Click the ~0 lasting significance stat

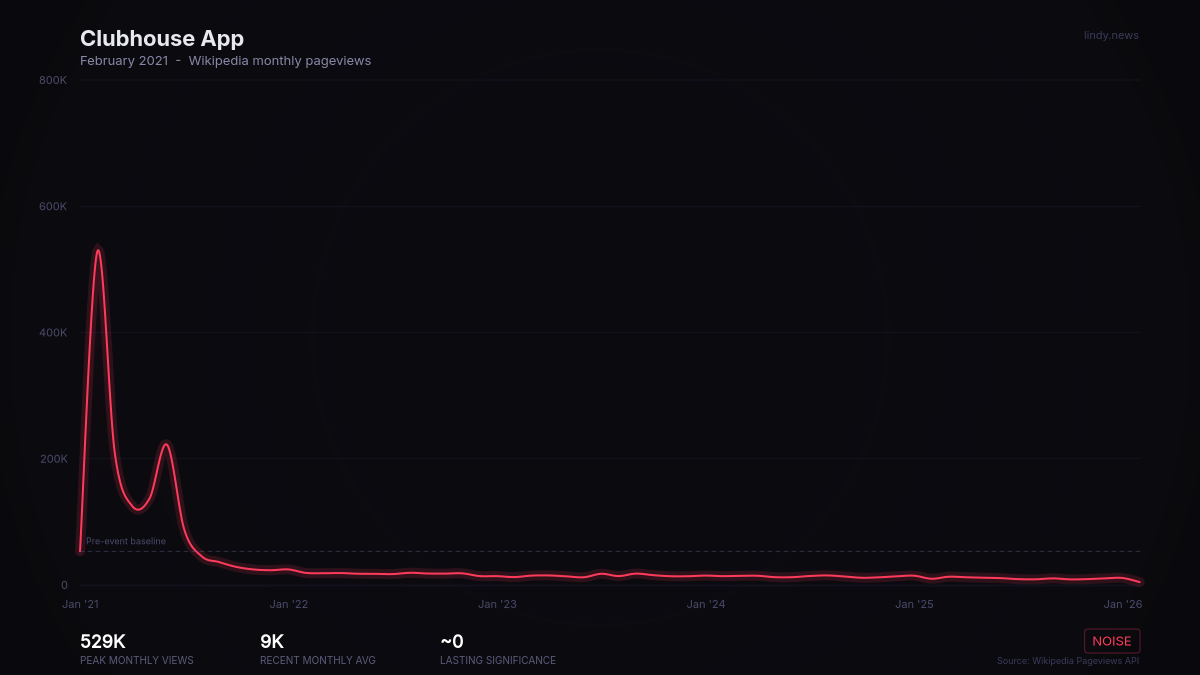coord(452,642)
